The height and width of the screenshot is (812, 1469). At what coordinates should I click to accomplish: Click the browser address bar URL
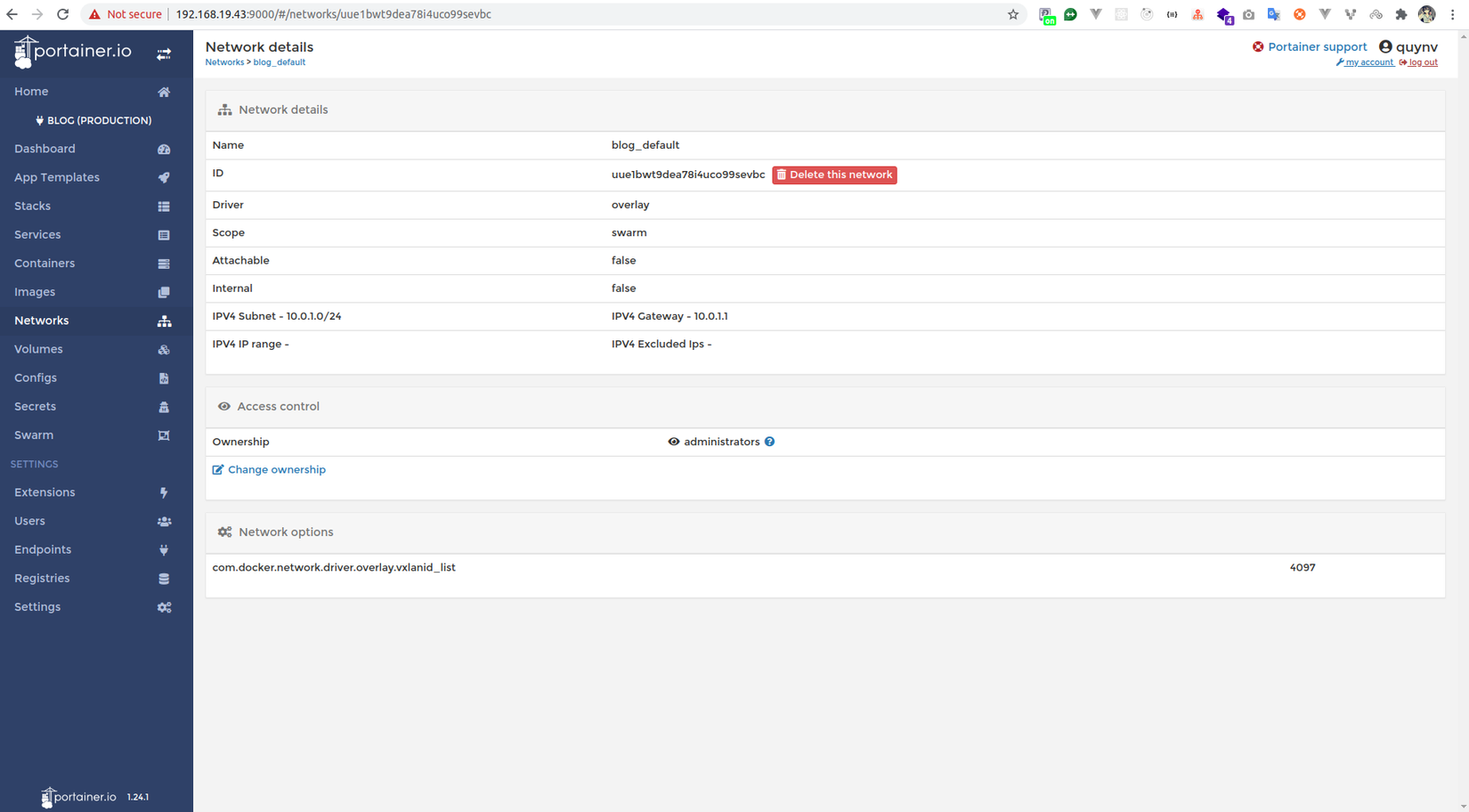coord(333,14)
